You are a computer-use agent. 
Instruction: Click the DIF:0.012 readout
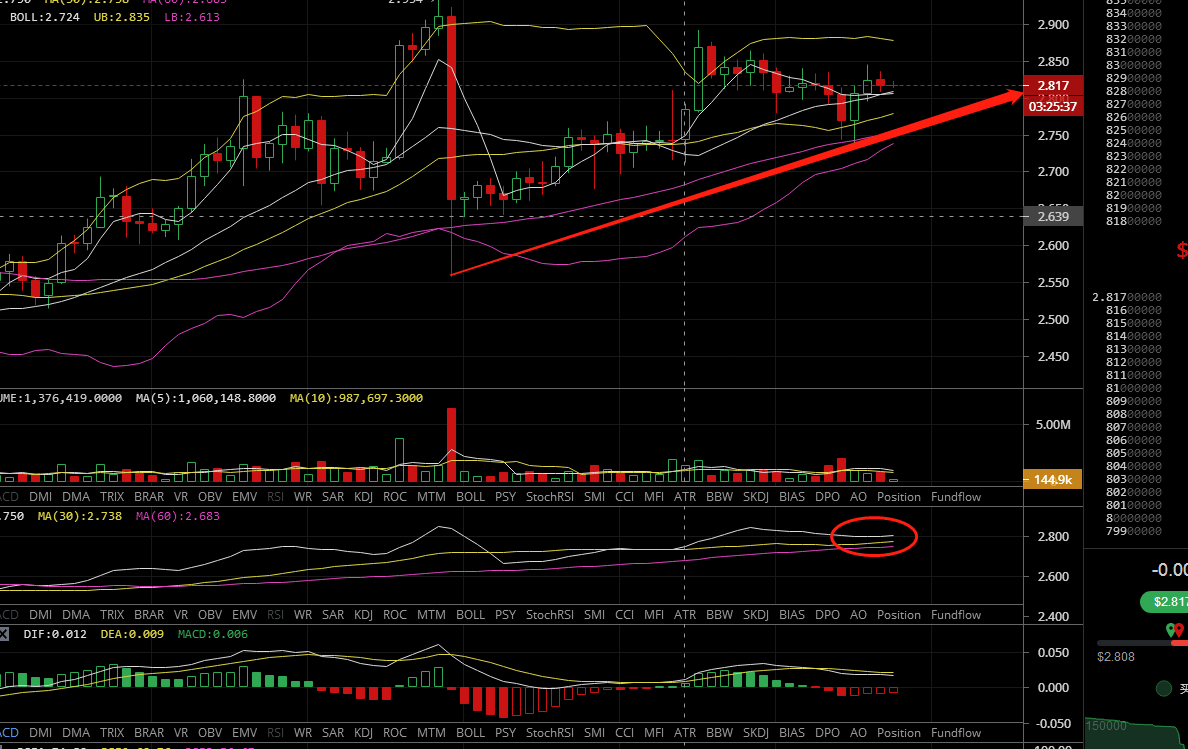coord(55,634)
